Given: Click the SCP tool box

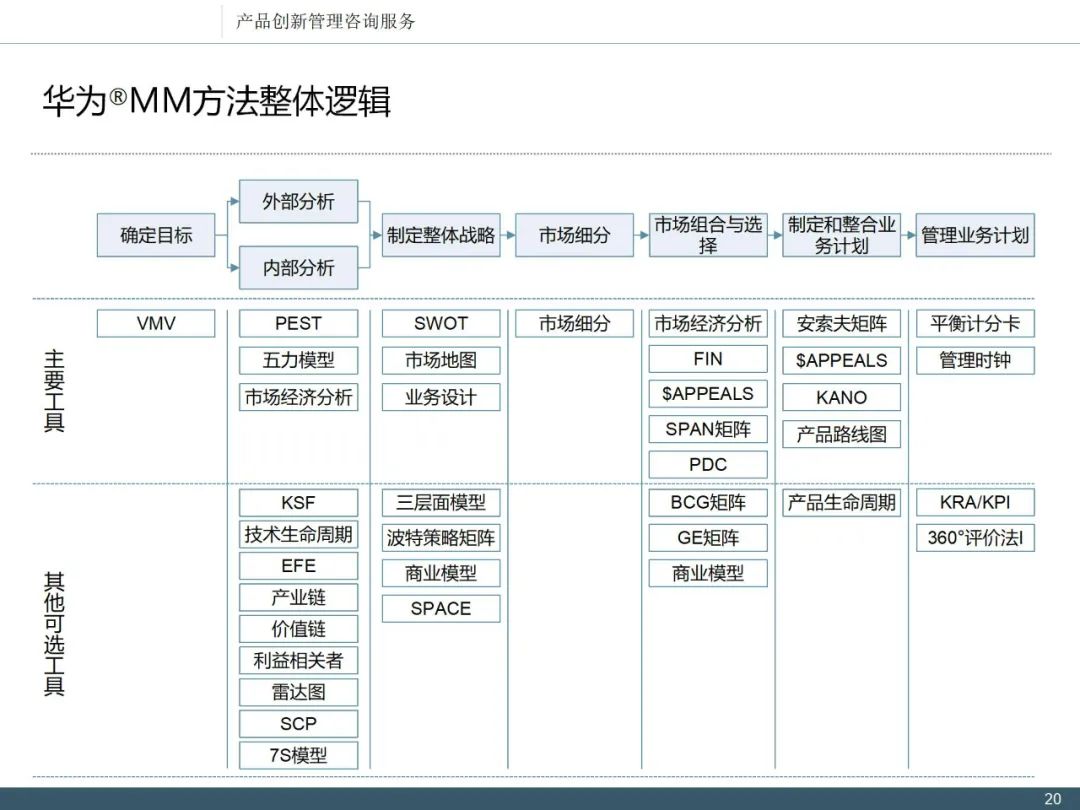Looking at the screenshot, I should pos(298,724).
